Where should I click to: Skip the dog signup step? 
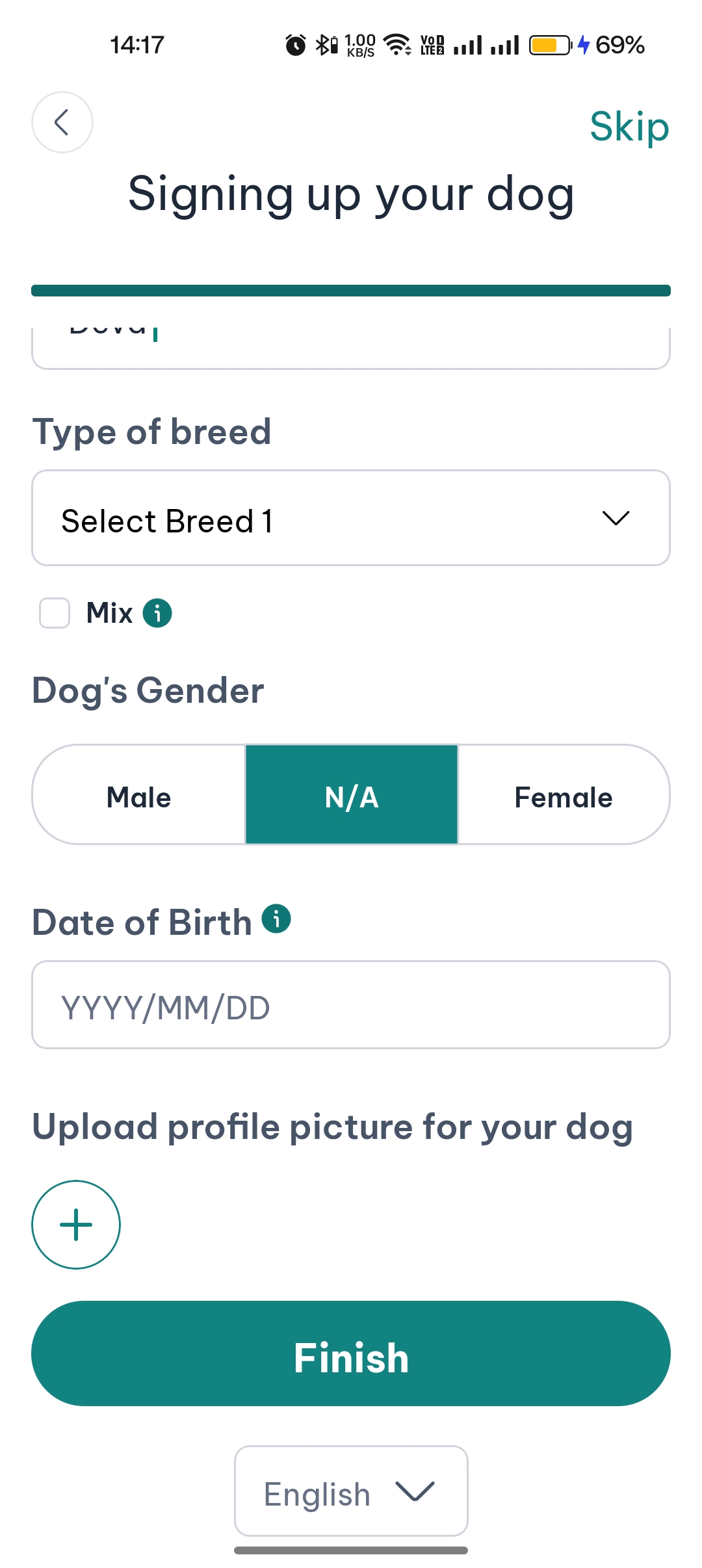[629, 126]
